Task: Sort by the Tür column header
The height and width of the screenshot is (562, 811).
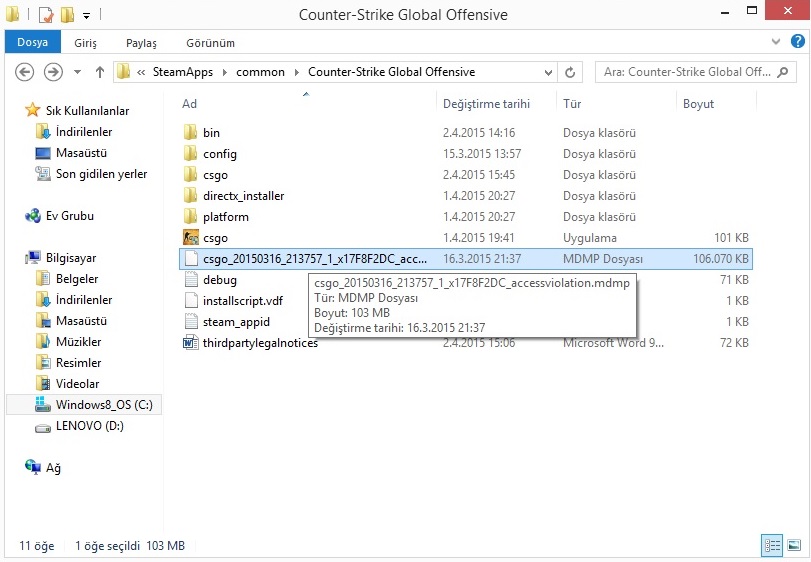Action: pos(572,104)
